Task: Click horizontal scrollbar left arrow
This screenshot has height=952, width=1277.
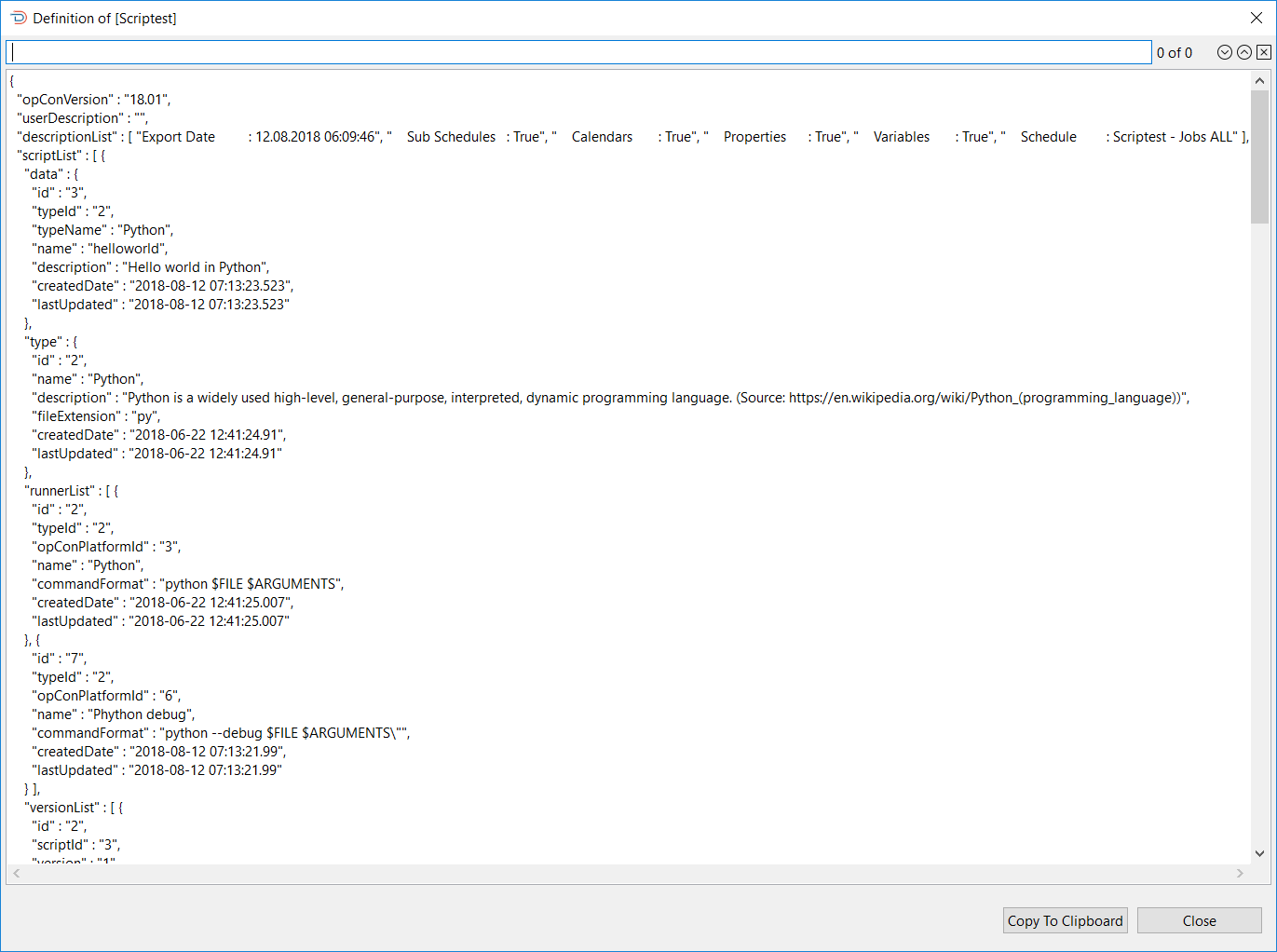Action: click(x=17, y=874)
